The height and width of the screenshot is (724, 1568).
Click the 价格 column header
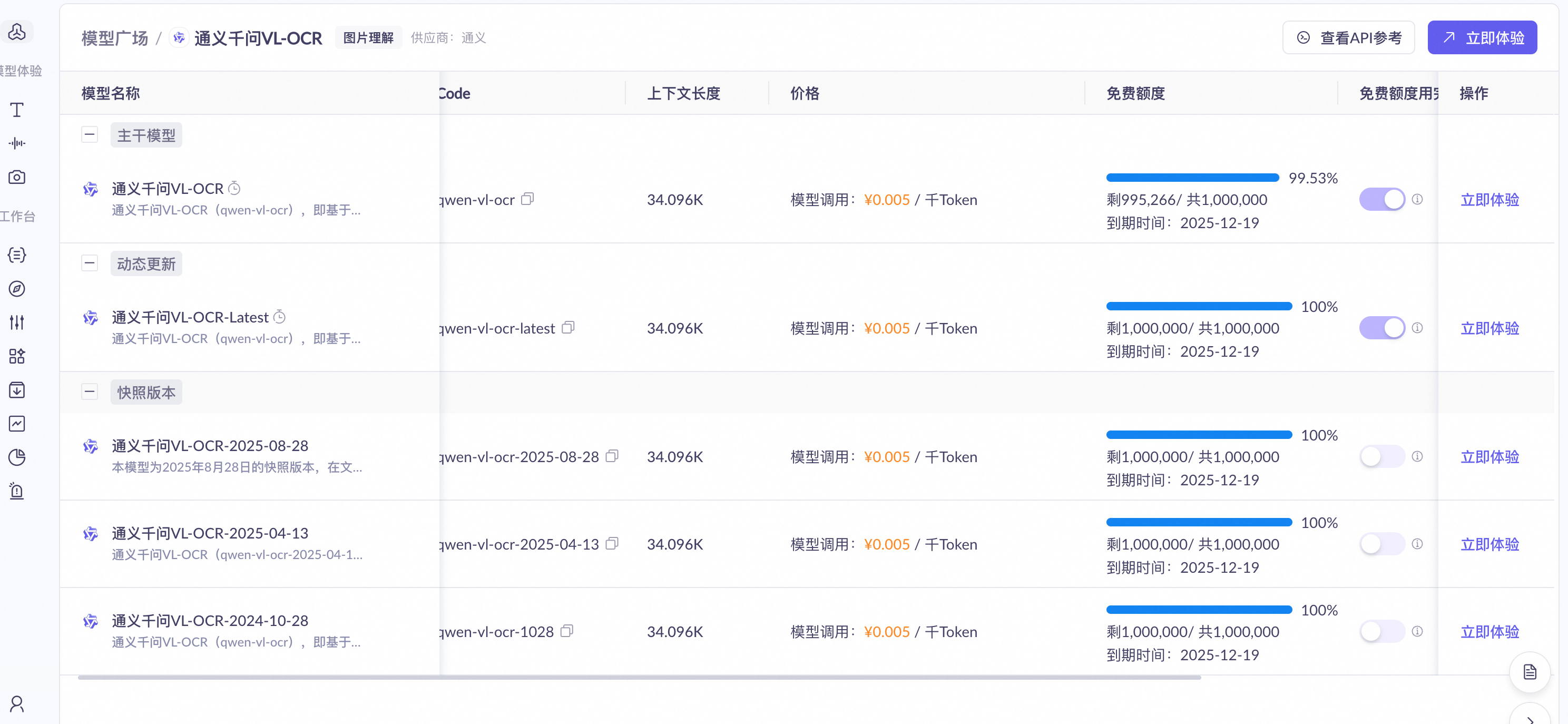click(x=805, y=93)
